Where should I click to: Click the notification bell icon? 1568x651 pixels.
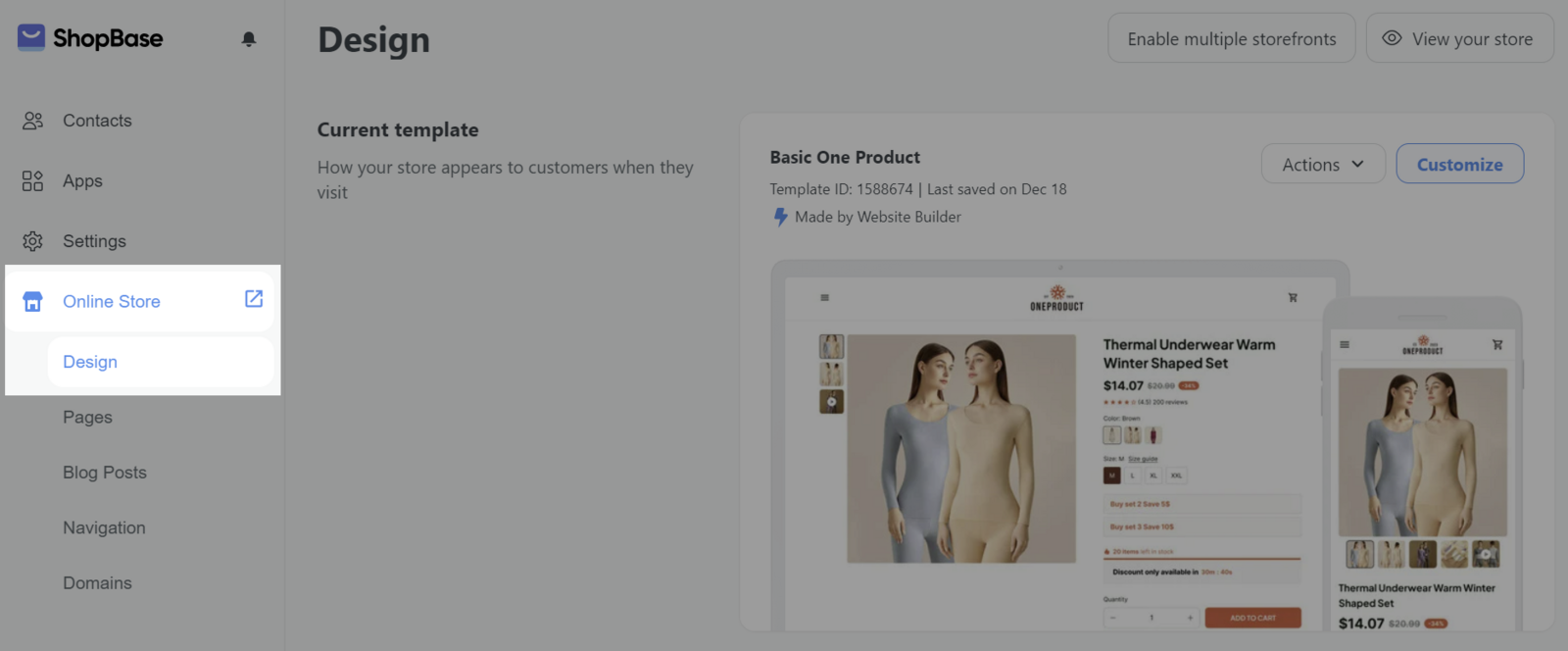(249, 39)
